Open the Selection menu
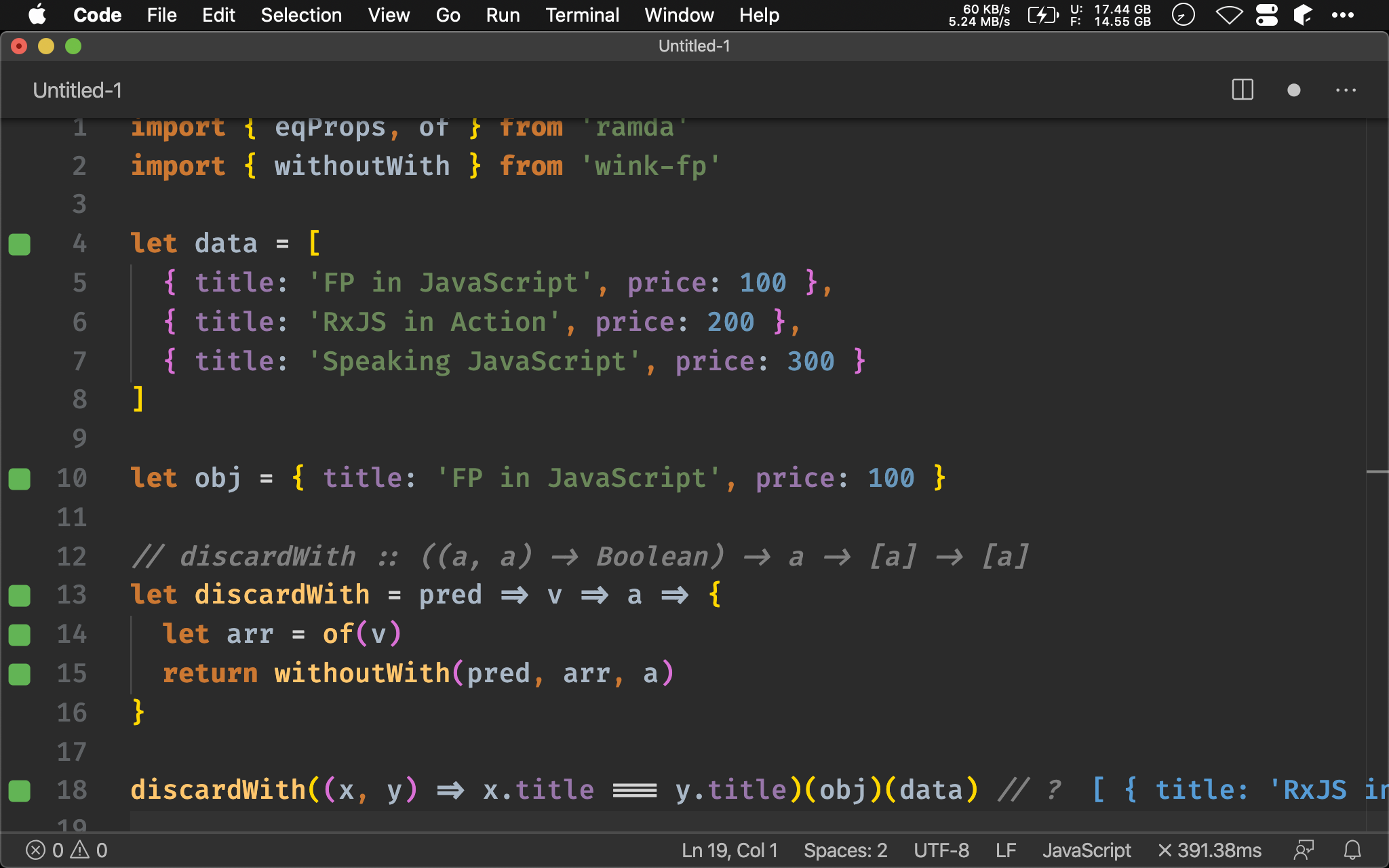This screenshot has height=868, width=1389. coord(301,15)
